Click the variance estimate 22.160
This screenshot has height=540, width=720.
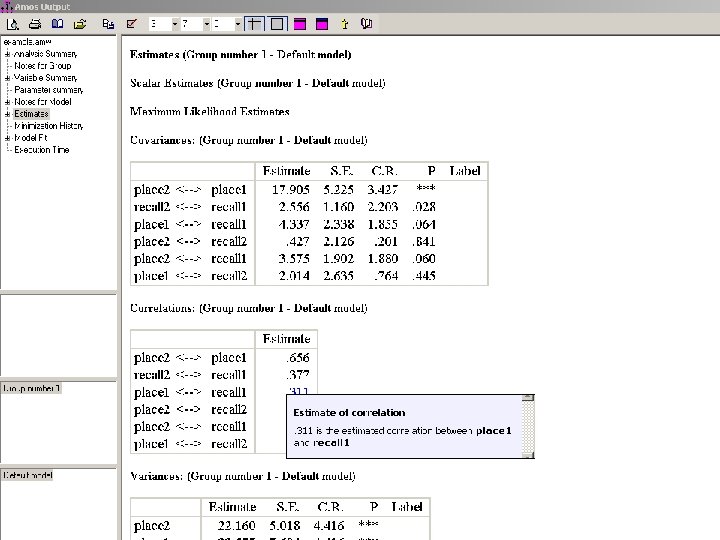tap(236, 526)
